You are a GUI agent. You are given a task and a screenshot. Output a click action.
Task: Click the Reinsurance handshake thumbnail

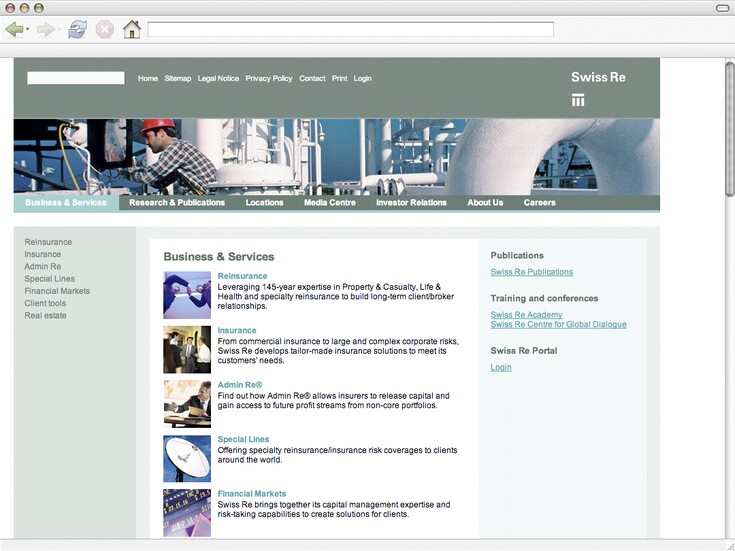[187, 295]
